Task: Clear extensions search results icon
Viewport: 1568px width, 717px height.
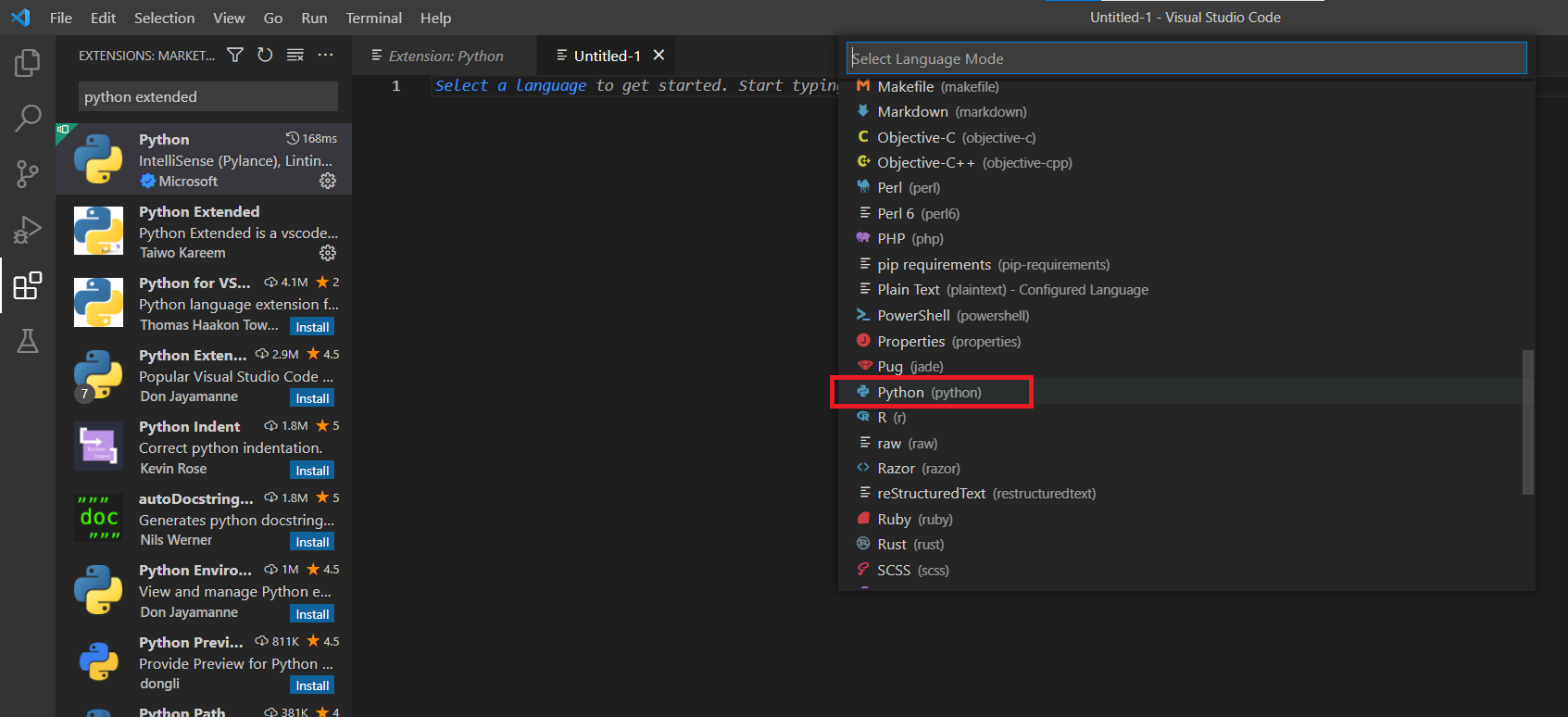Action: tap(295, 56)
